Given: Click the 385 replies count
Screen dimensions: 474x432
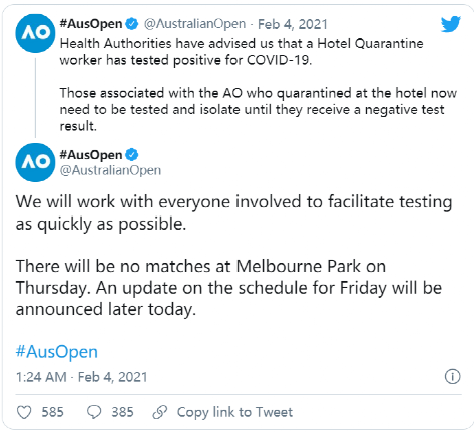Looking at the screenshot, I should (122, 412).
